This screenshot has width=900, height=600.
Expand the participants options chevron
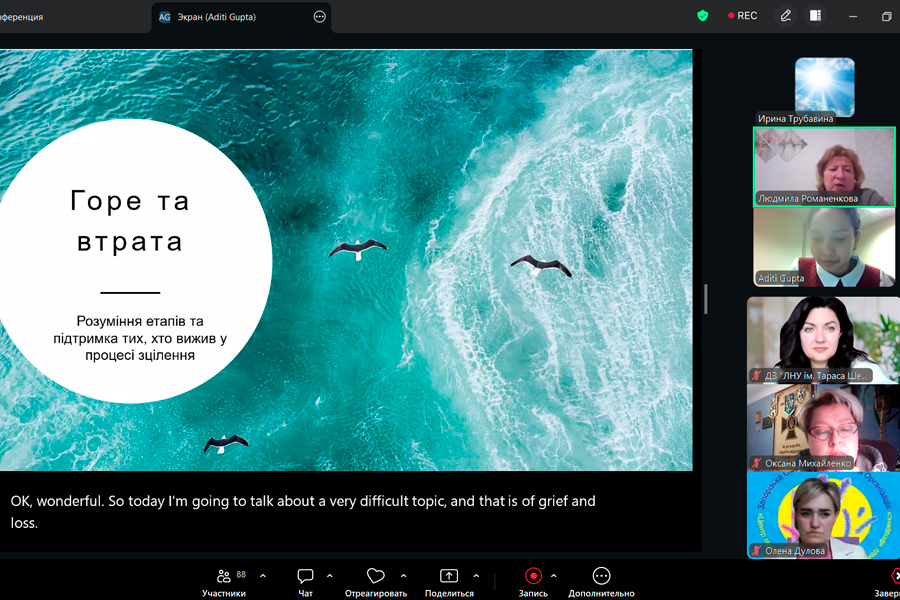pyautogui.click(x=263, y=575)
